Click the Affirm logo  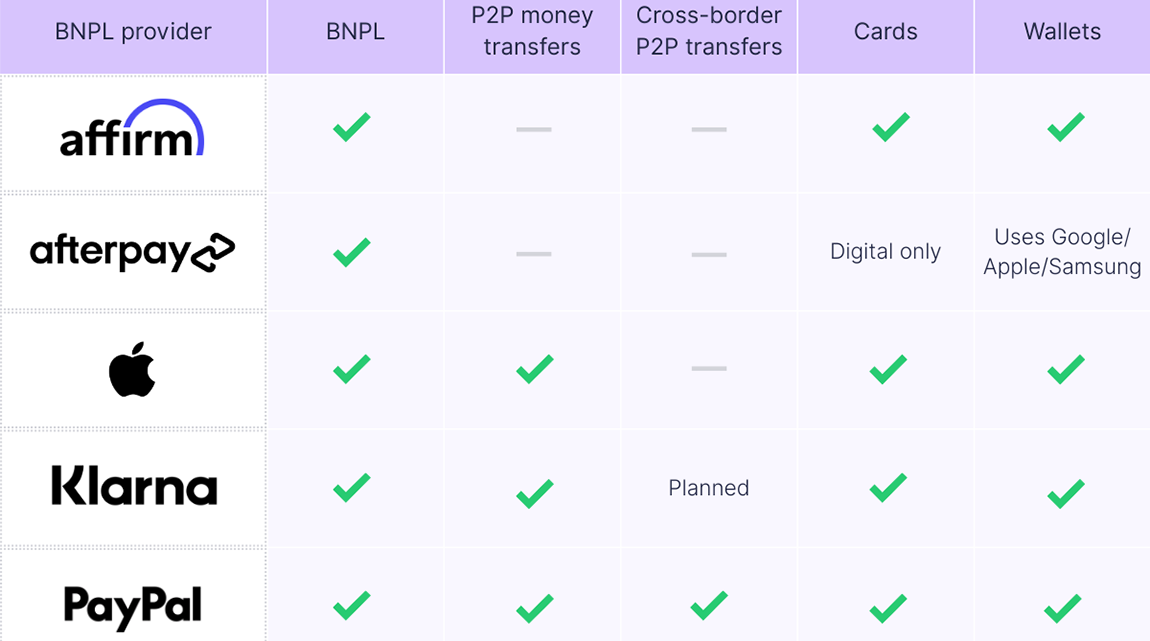coord(132,130)
